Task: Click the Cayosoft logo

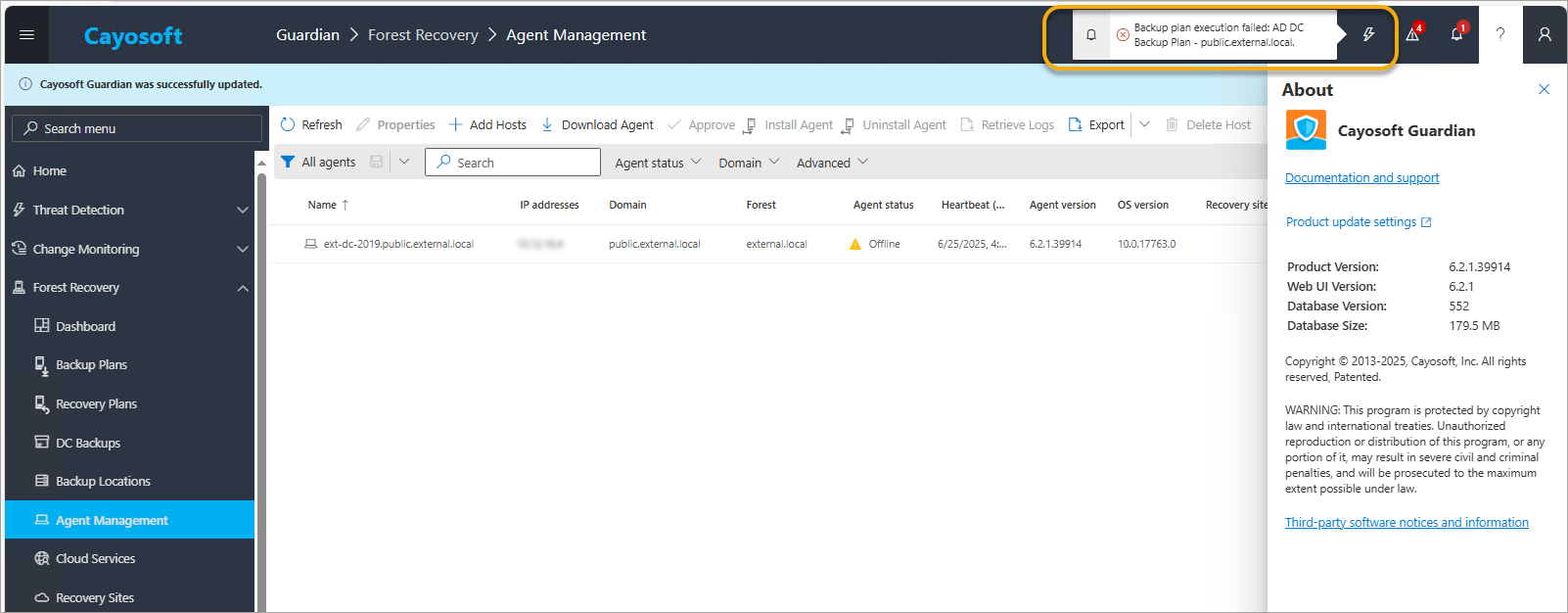Action: [133, 36]
